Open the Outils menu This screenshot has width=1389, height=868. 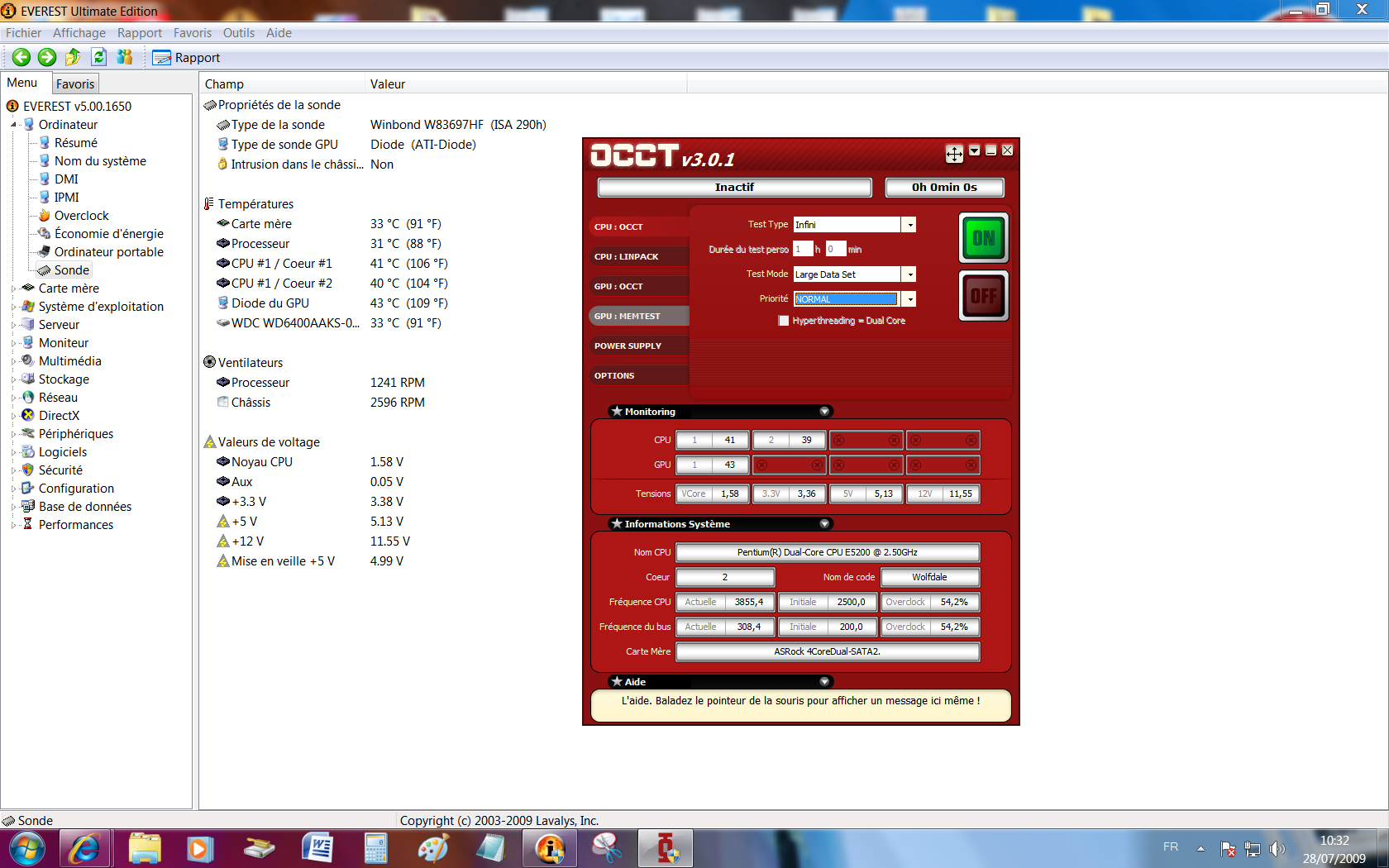click(x=238, y=33)
